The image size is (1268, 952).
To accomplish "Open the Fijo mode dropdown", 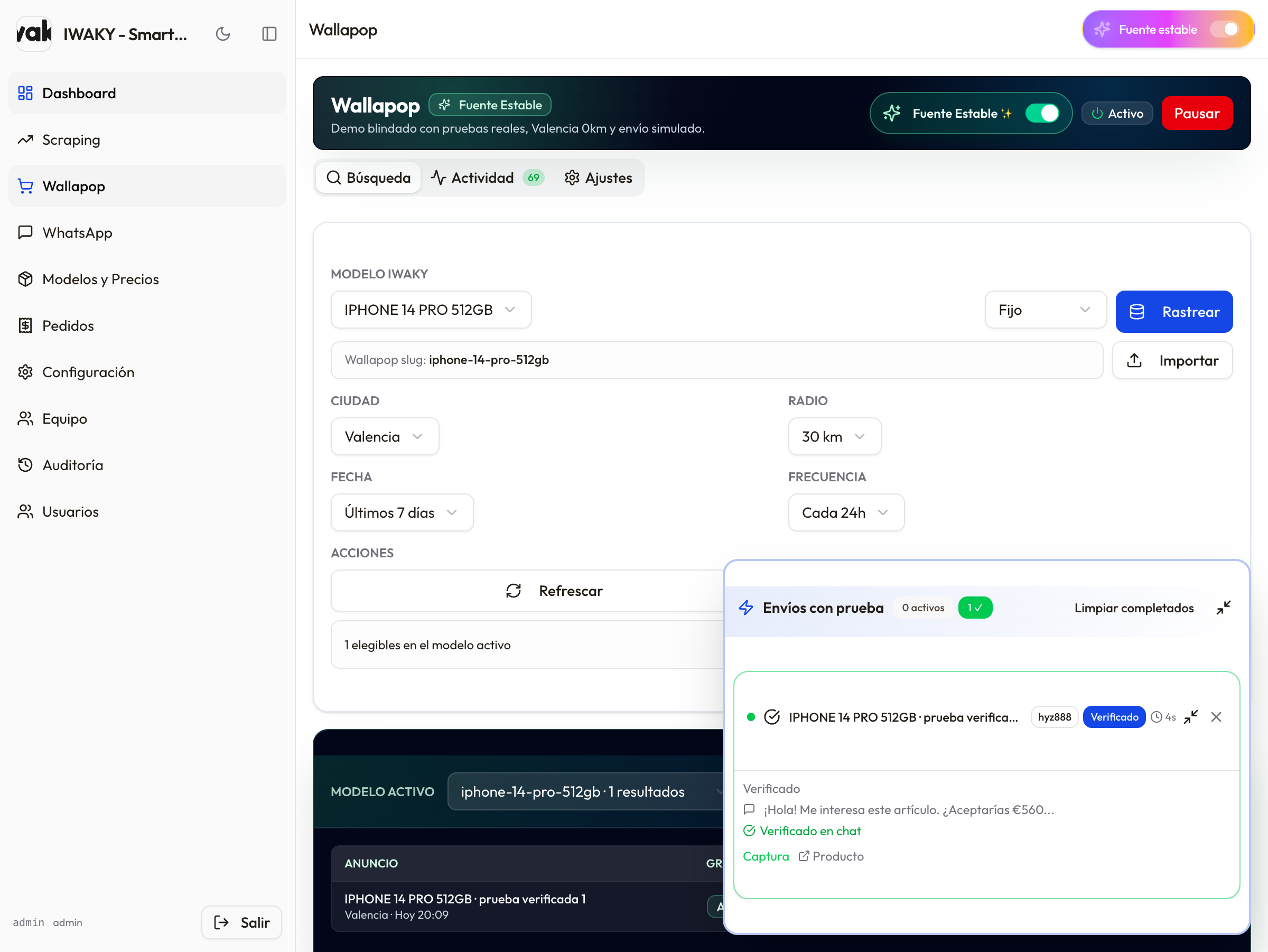I will (1046, 310).
